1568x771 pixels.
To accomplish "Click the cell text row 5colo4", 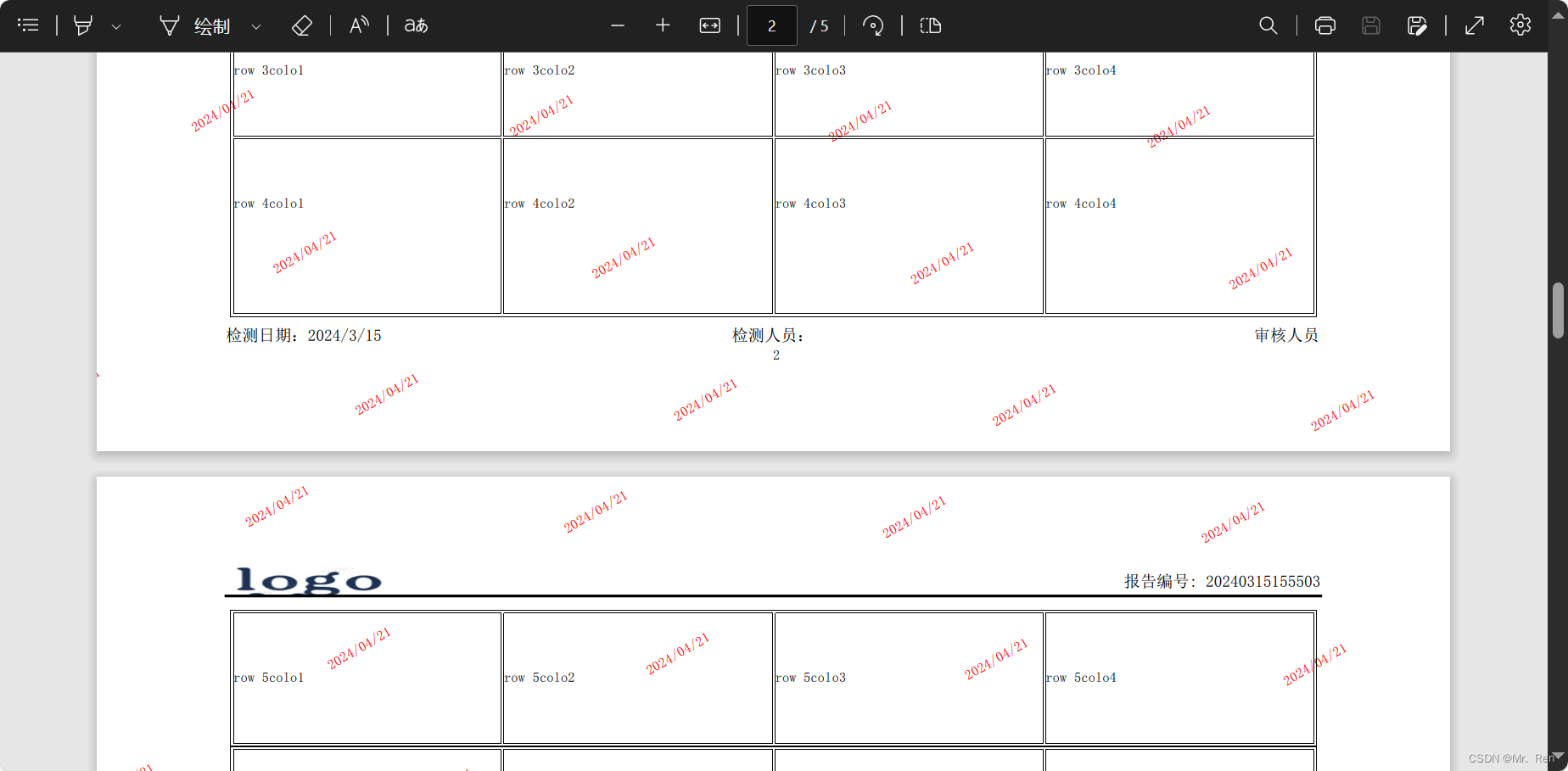I will pos(1082,678).
